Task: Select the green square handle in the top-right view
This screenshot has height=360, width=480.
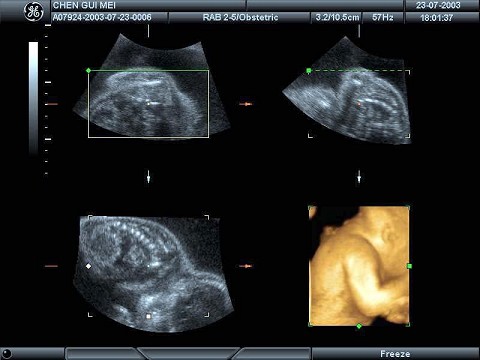Action: click(x=309, y=71)
